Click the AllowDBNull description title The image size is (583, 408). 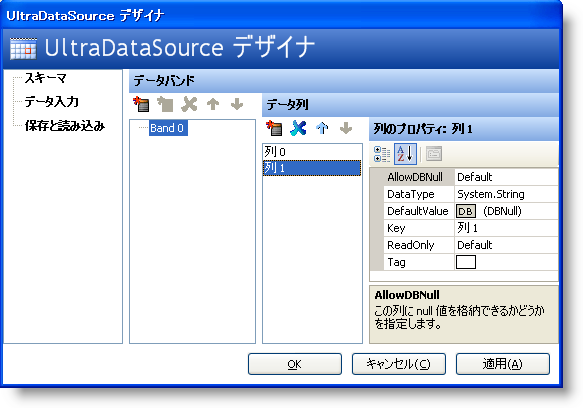(x=407, y=295)
